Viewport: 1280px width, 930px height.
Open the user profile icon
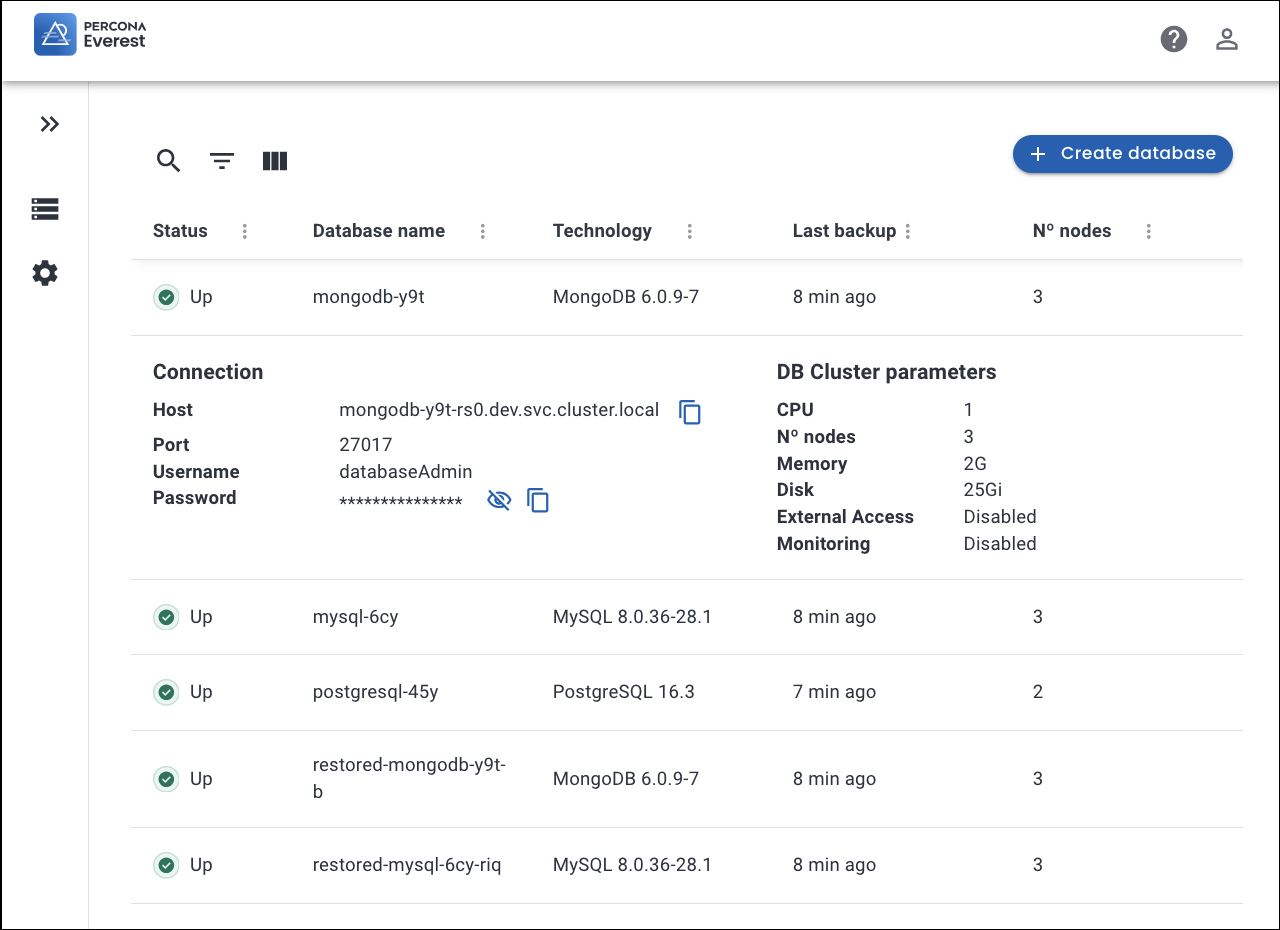coord(1226,39)
